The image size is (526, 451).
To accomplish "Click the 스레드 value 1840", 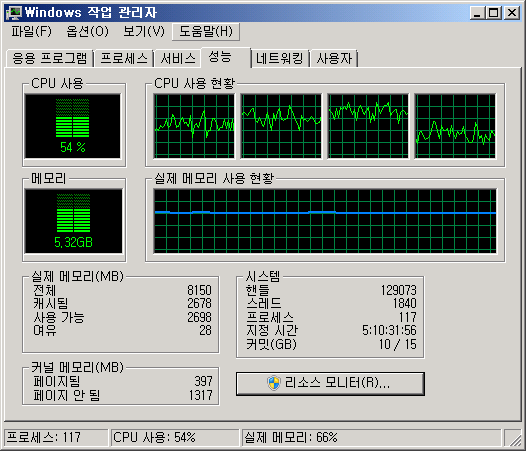I will [x=405, y=303].
